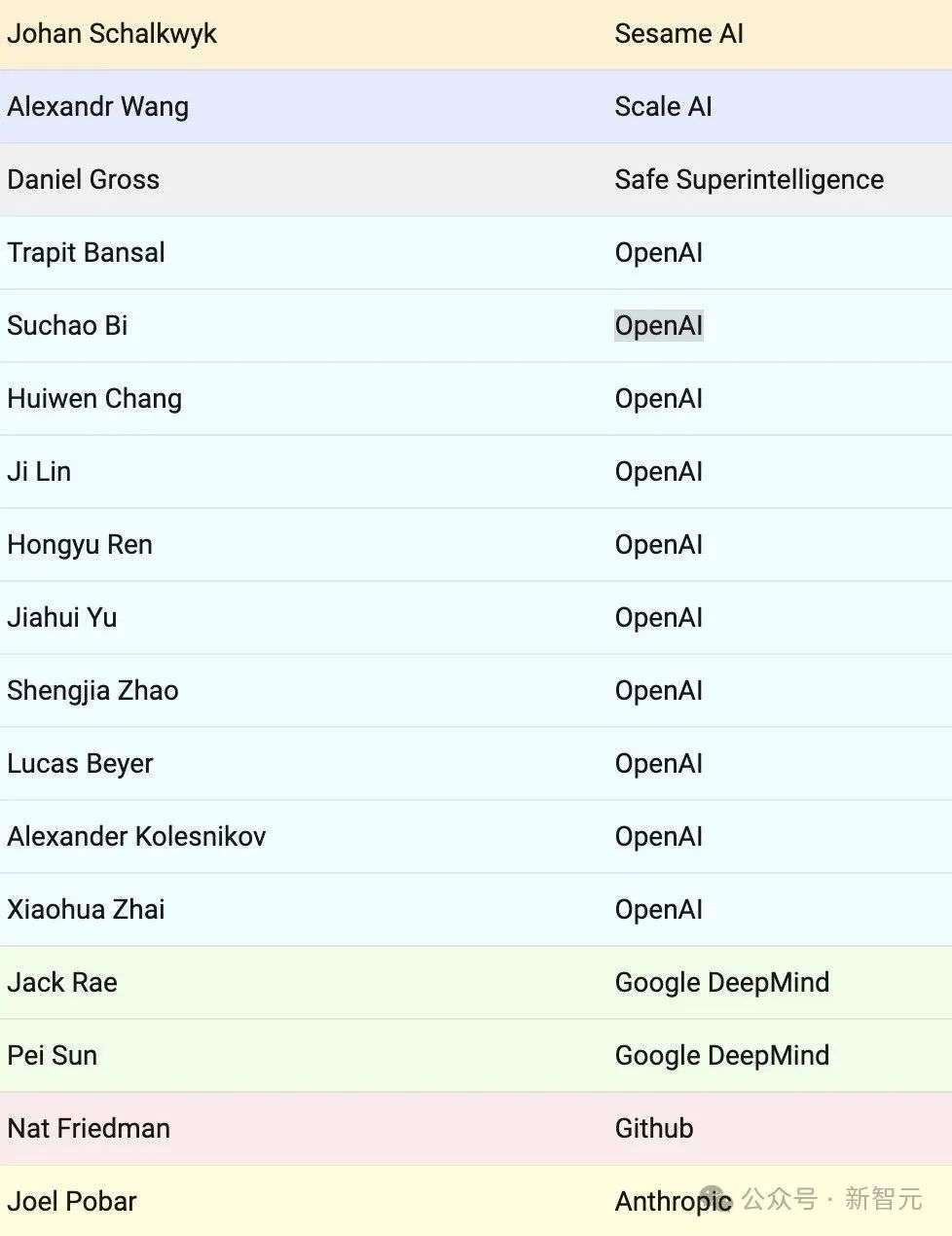Select the Johan Schalkwyk name cell
The width and height of the screenshot is (952, 1236).
[112, 34]
